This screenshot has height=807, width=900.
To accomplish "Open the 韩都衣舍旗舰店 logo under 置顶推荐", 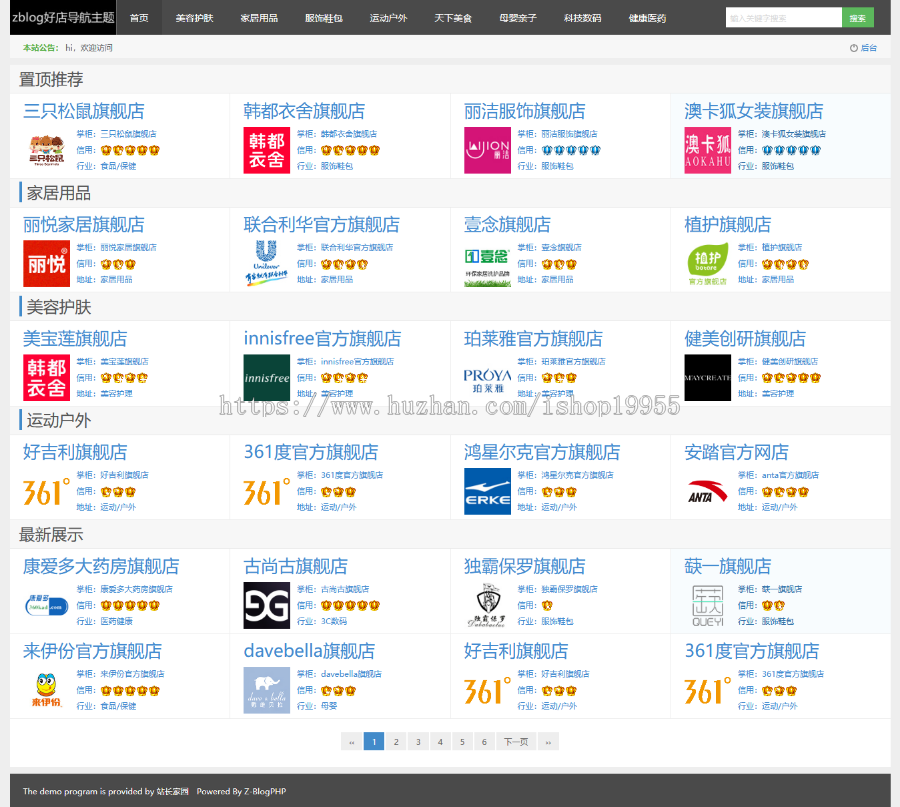I will 266,150.
